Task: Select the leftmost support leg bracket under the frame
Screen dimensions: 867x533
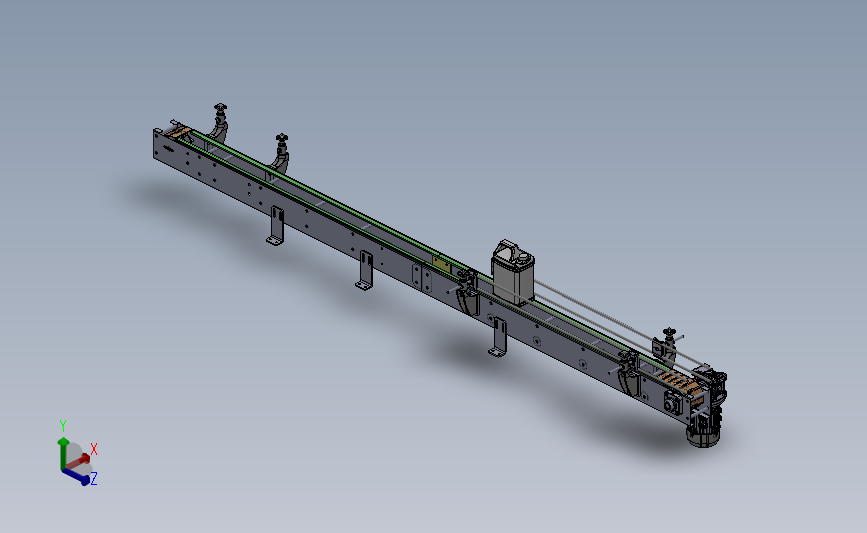Action: pyautogui.click(x=276, y=226)
